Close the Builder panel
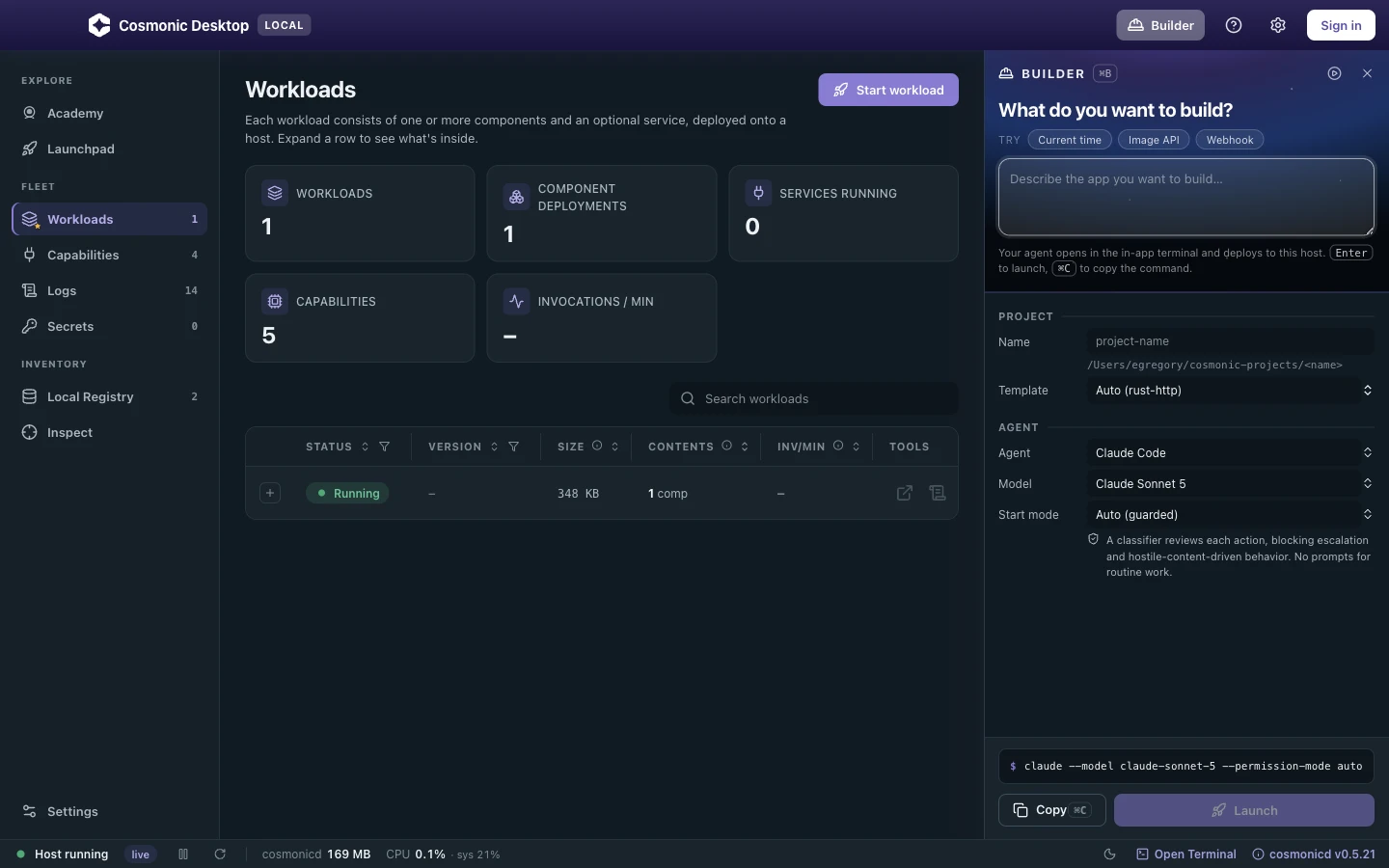Viewport: 1389px width, 868px height. pos(1367,73)
